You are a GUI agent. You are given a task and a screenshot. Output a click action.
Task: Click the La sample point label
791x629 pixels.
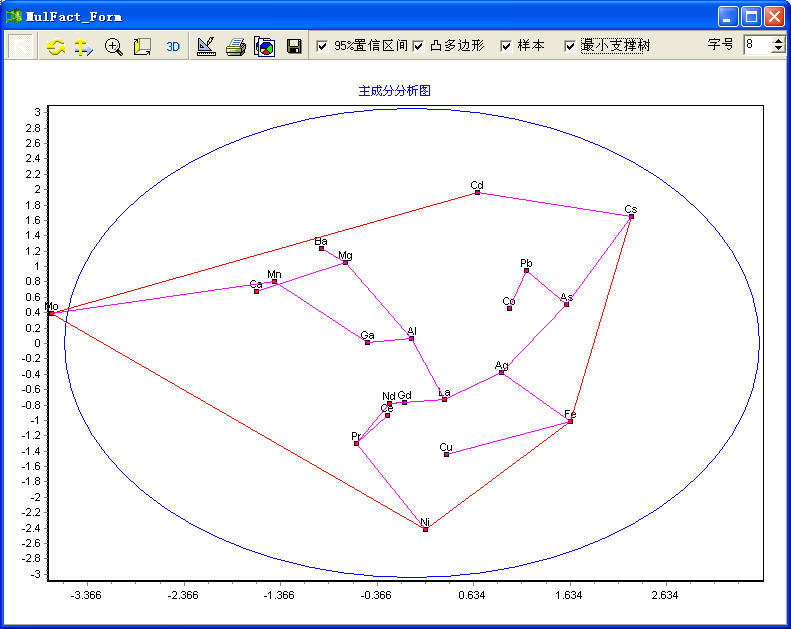click(444, 392)
